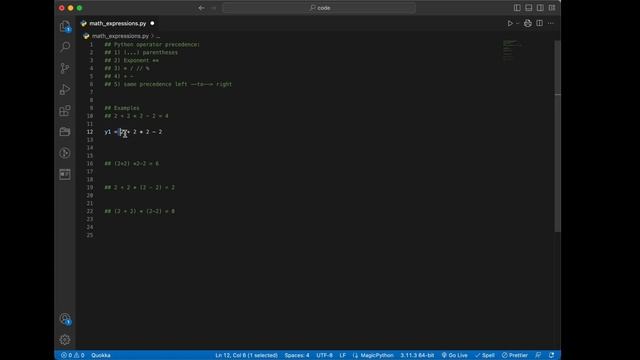Open the Extensions view
Viewport: 640px width, 360px height.
(65, 111)
